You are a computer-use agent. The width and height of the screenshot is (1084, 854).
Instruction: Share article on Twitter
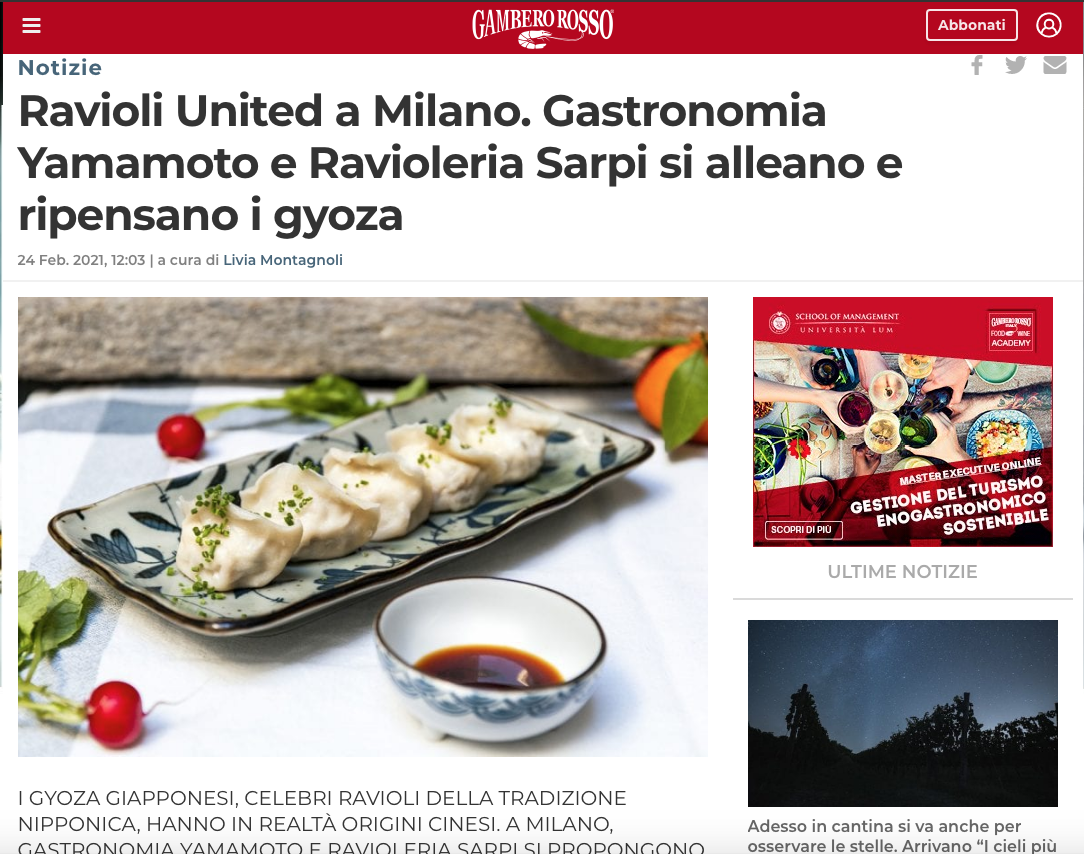1016,66
